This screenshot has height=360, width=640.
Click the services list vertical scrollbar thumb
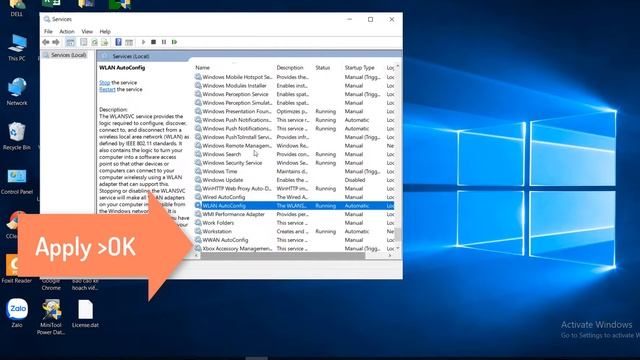pyautogui.click(x=398, y=234)
